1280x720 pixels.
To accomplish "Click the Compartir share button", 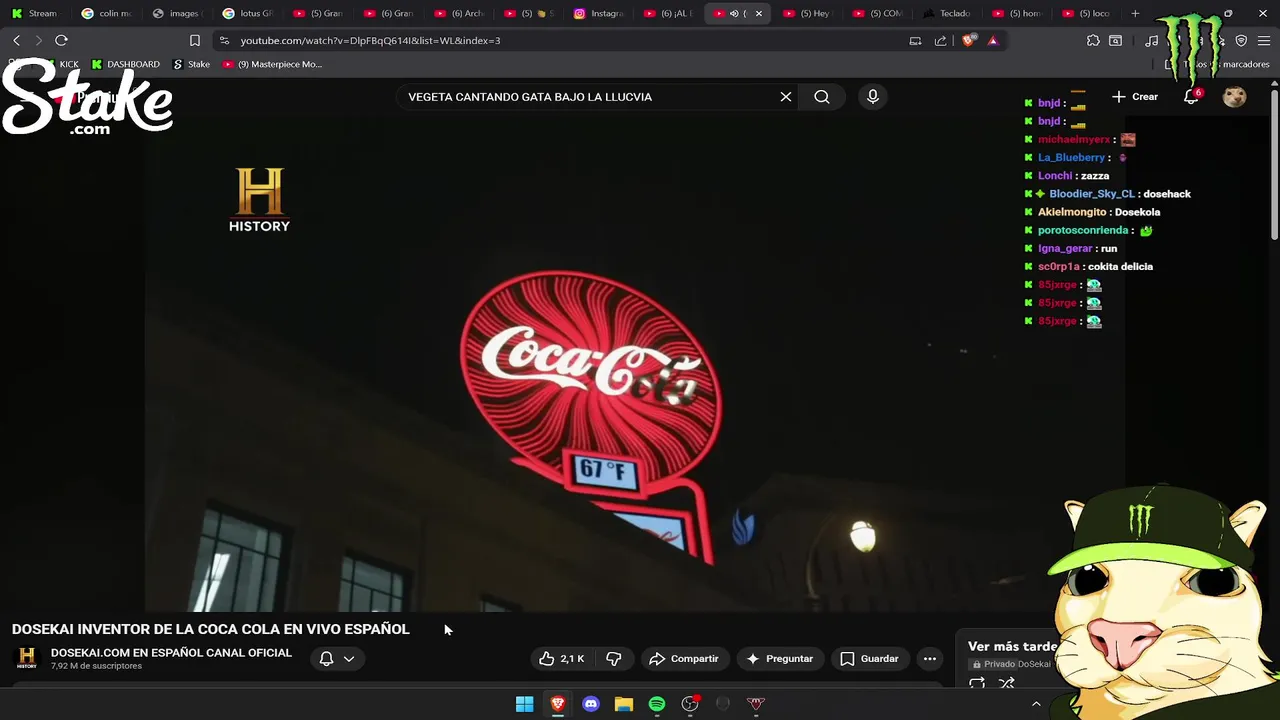I will pyautogui.click(x=684, y=659).
